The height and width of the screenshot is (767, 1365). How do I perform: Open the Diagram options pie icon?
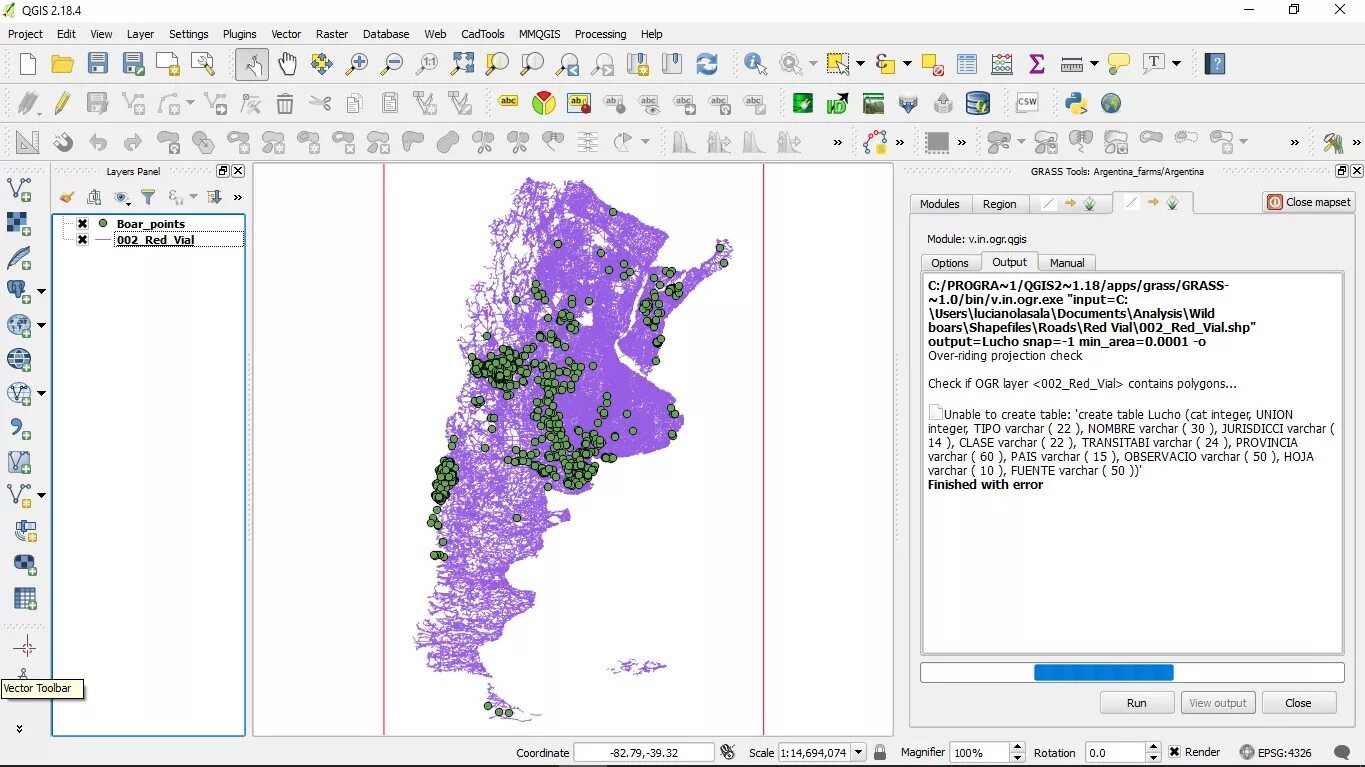(543, 103)
